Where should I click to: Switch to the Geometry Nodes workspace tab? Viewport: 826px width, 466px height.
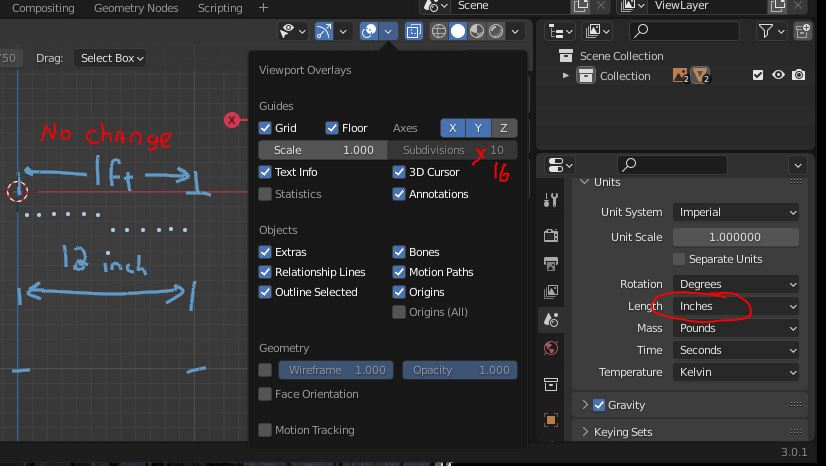pyautogui.click(x=136, y=8)
